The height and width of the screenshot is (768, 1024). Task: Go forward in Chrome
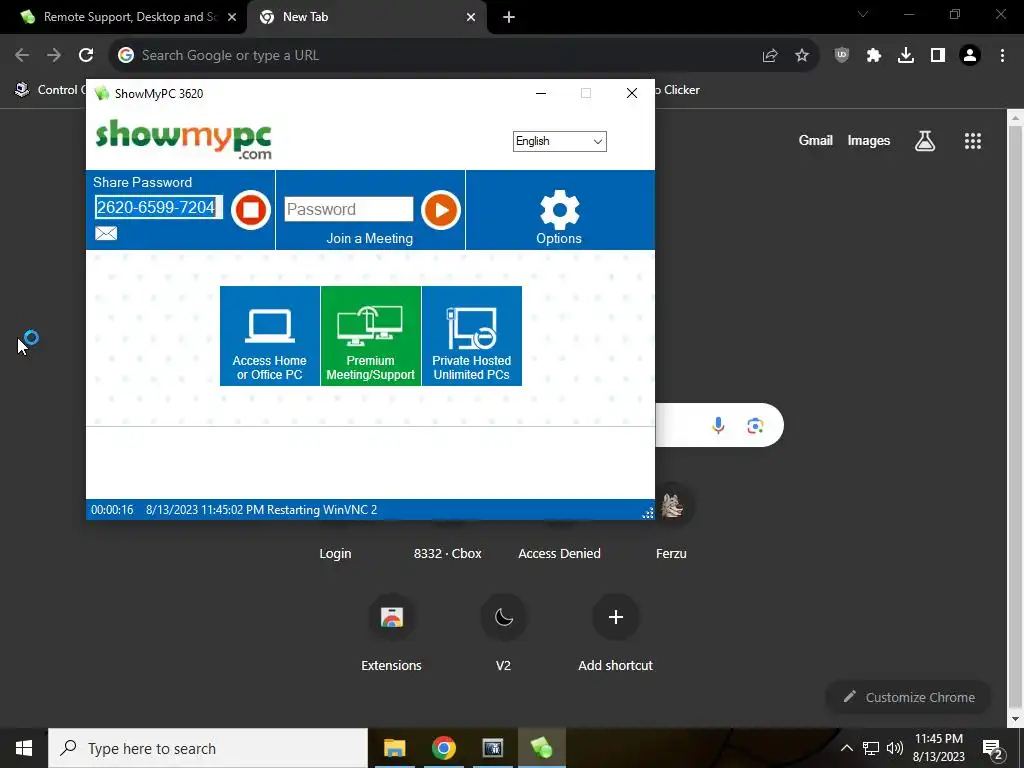tap(54, 56)
